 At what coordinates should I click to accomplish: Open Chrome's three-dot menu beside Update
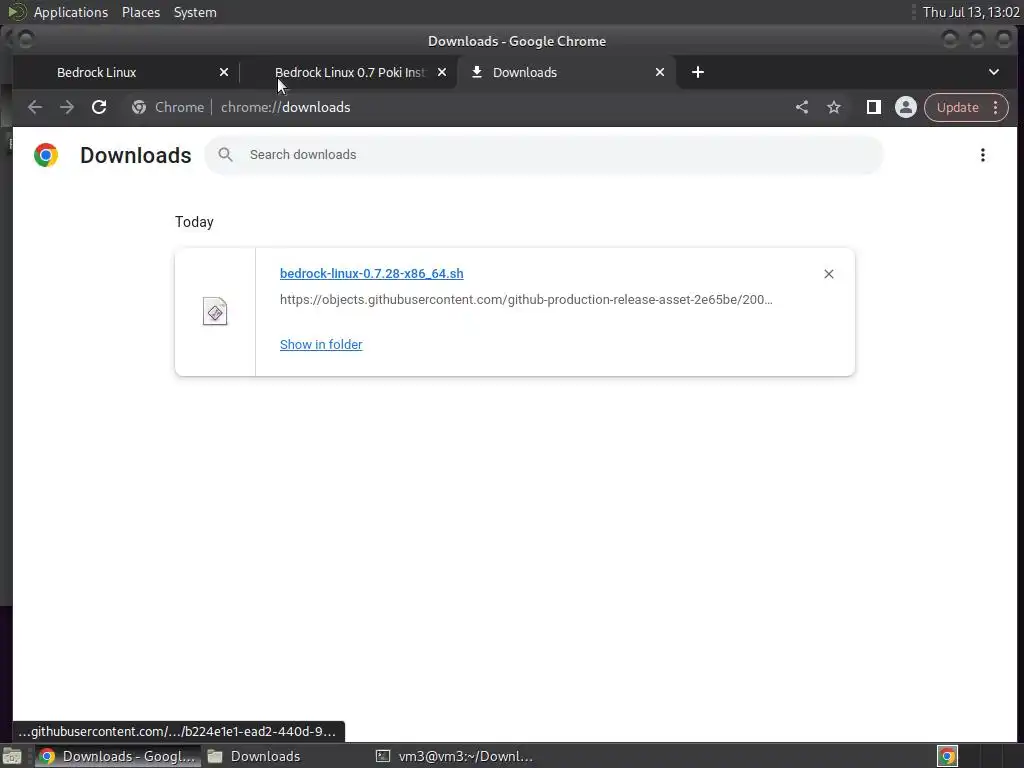[995, 107]
